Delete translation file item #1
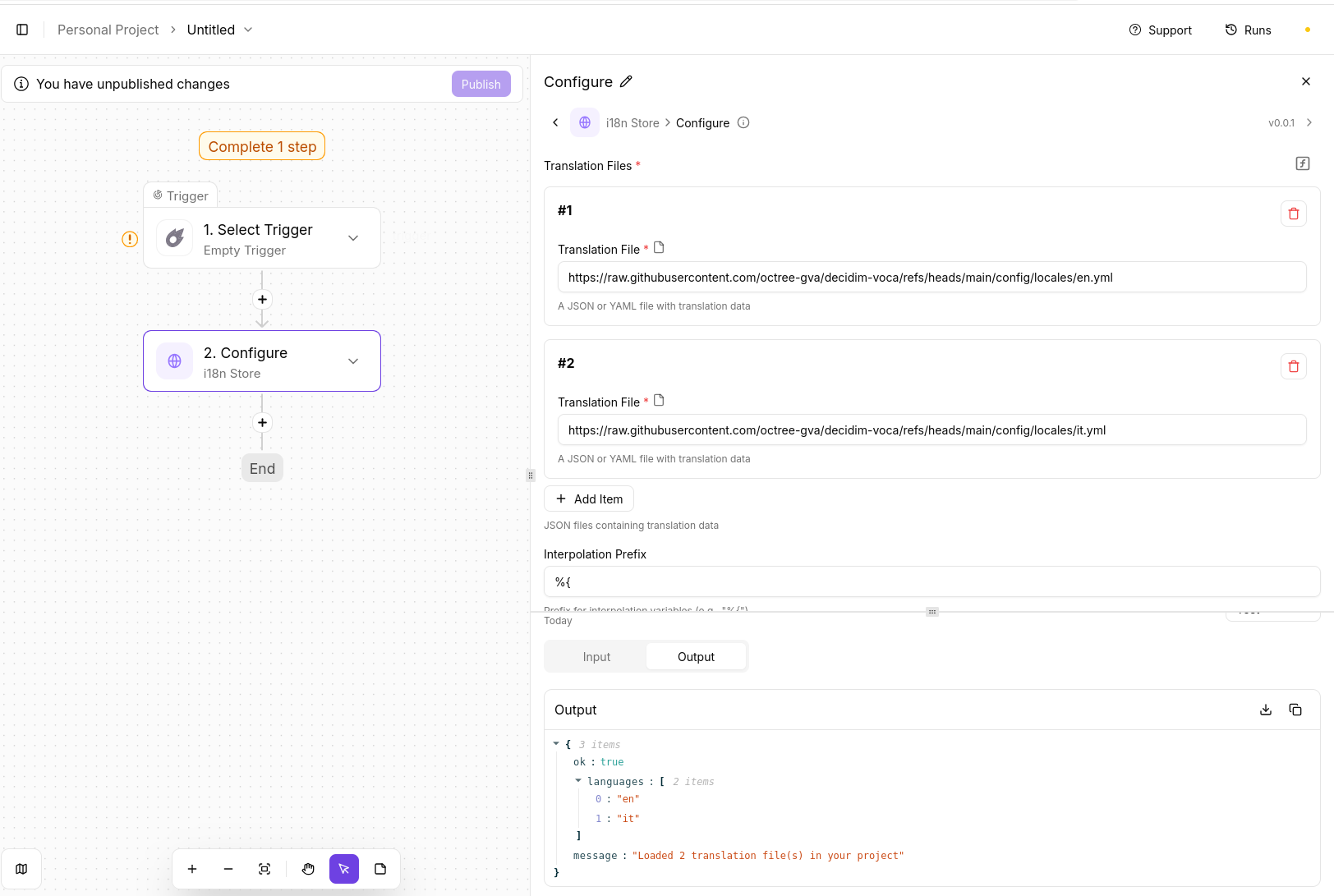The width and height of the screenshot is (1334, 896). point(1294,214)
